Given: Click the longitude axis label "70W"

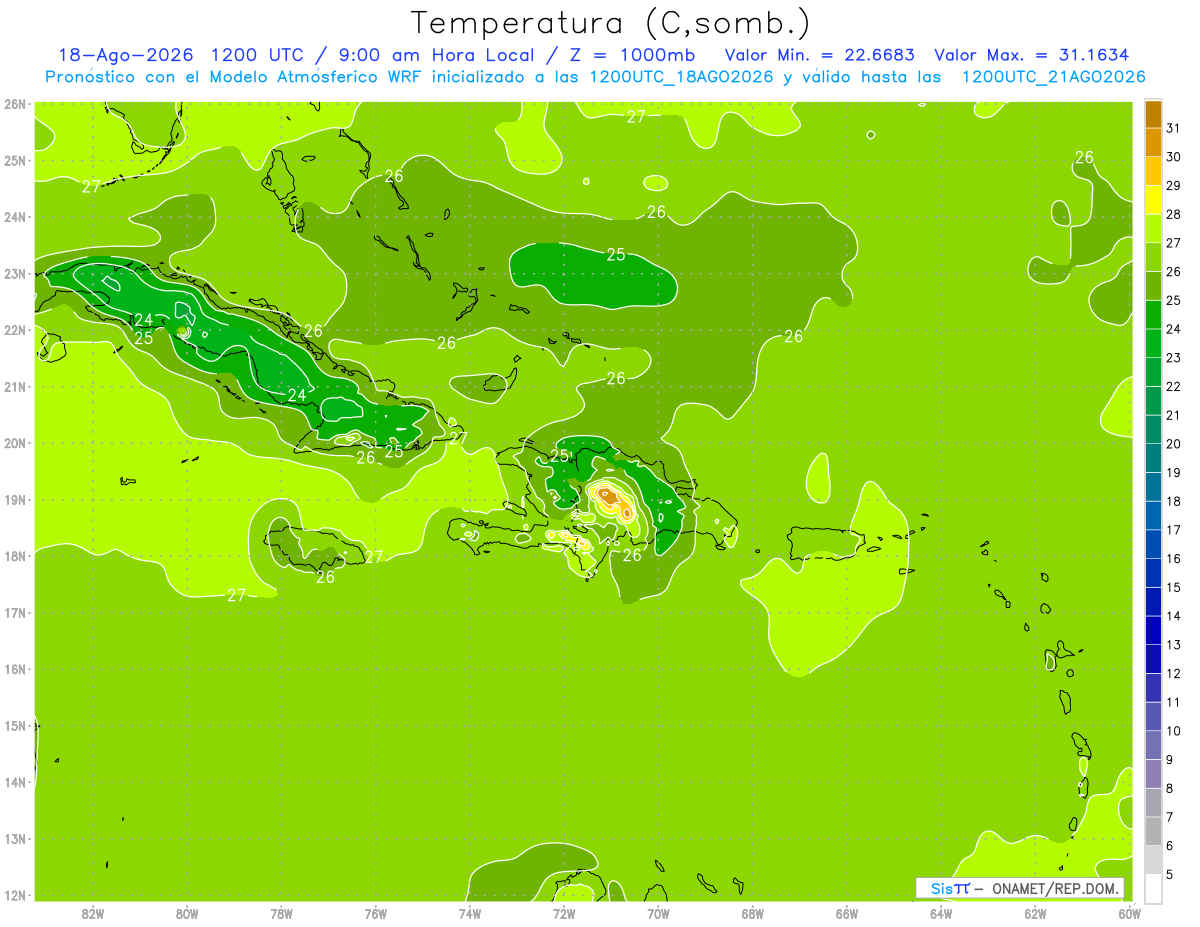Looking at the screenshot, I should 658,913.
